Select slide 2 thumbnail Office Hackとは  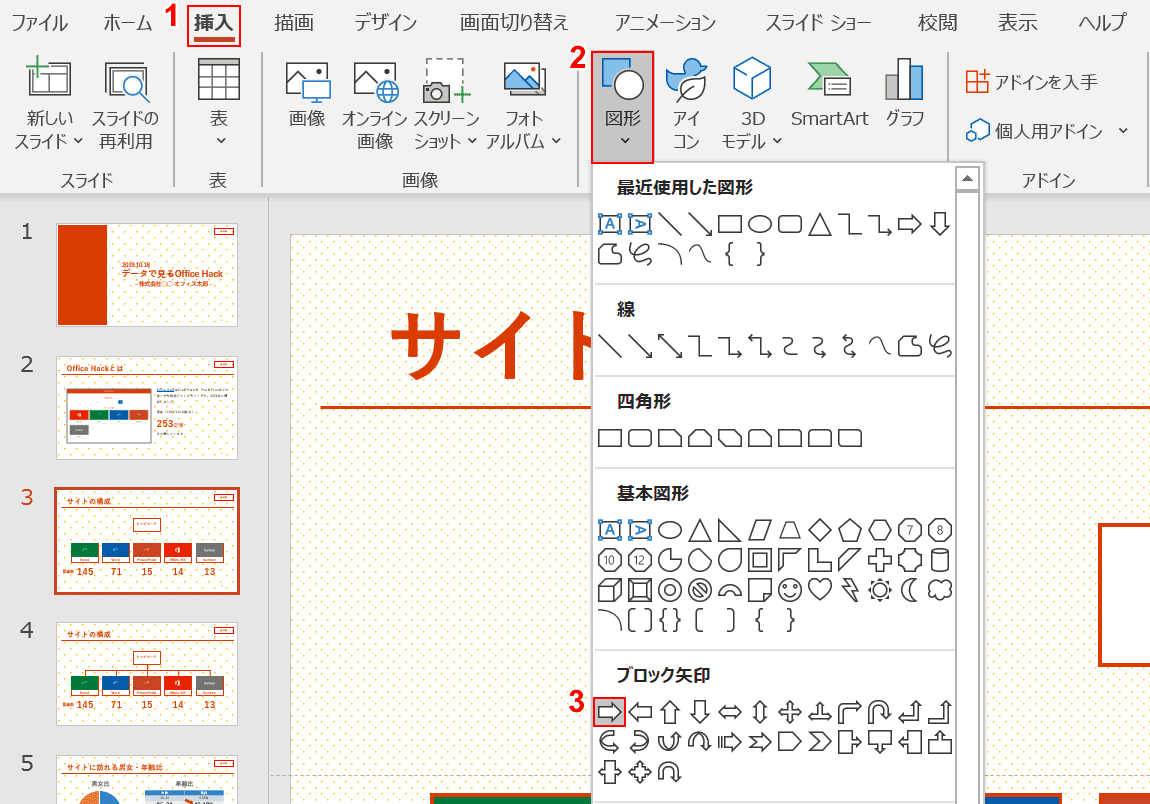(x=147, y=408)
